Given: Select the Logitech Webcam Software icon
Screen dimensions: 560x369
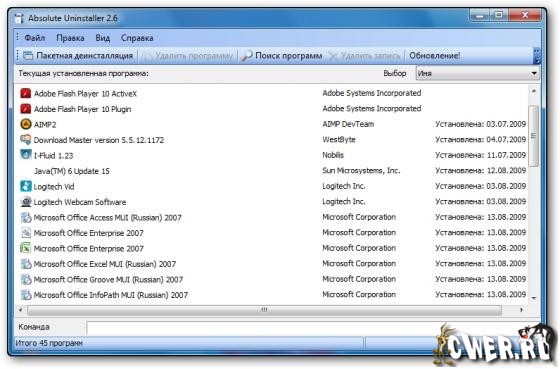Looking at the screenshot, I should 25,202.
